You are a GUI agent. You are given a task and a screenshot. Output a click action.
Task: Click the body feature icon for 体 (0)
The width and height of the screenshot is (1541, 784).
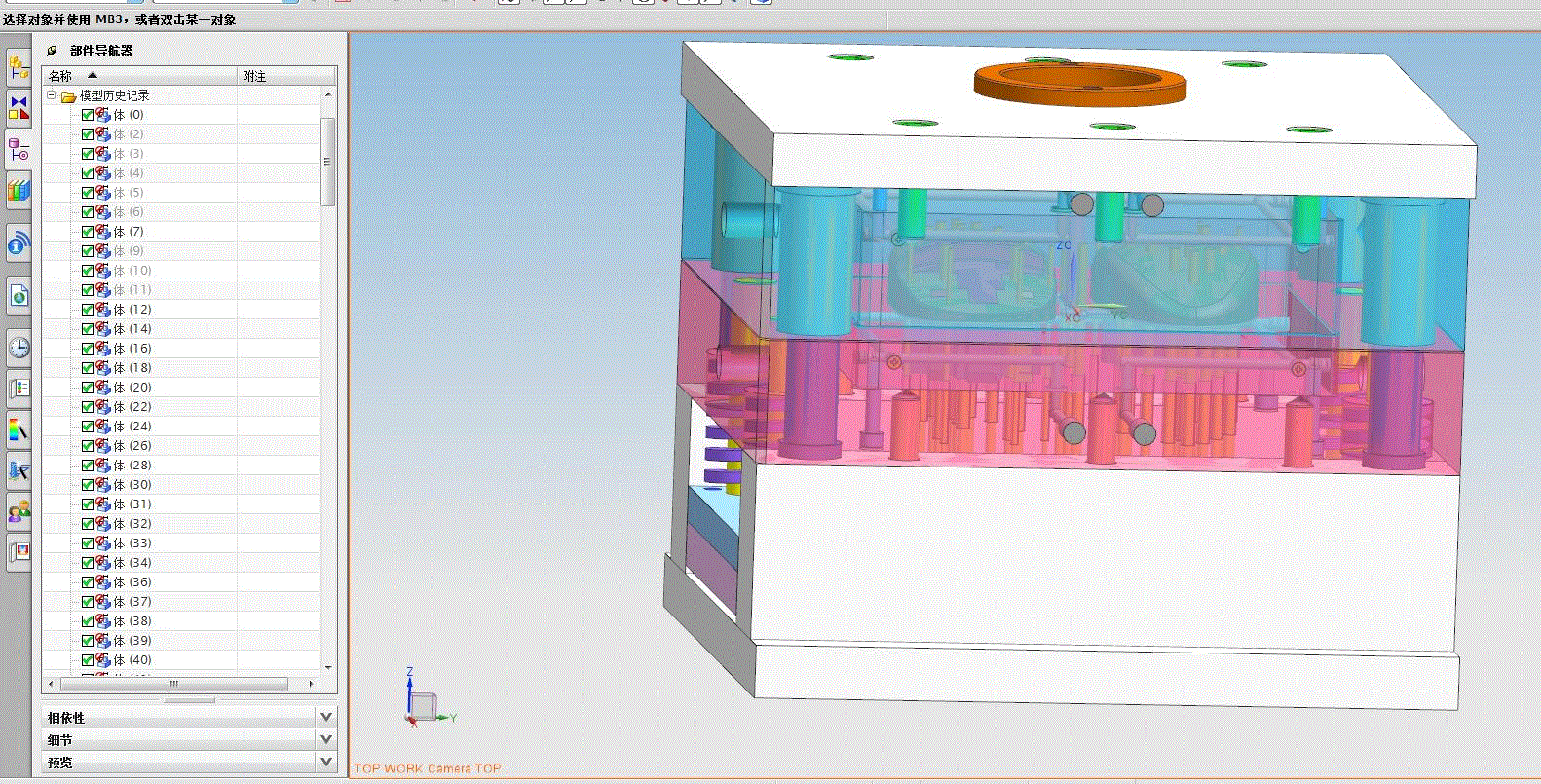pos(103,115)
